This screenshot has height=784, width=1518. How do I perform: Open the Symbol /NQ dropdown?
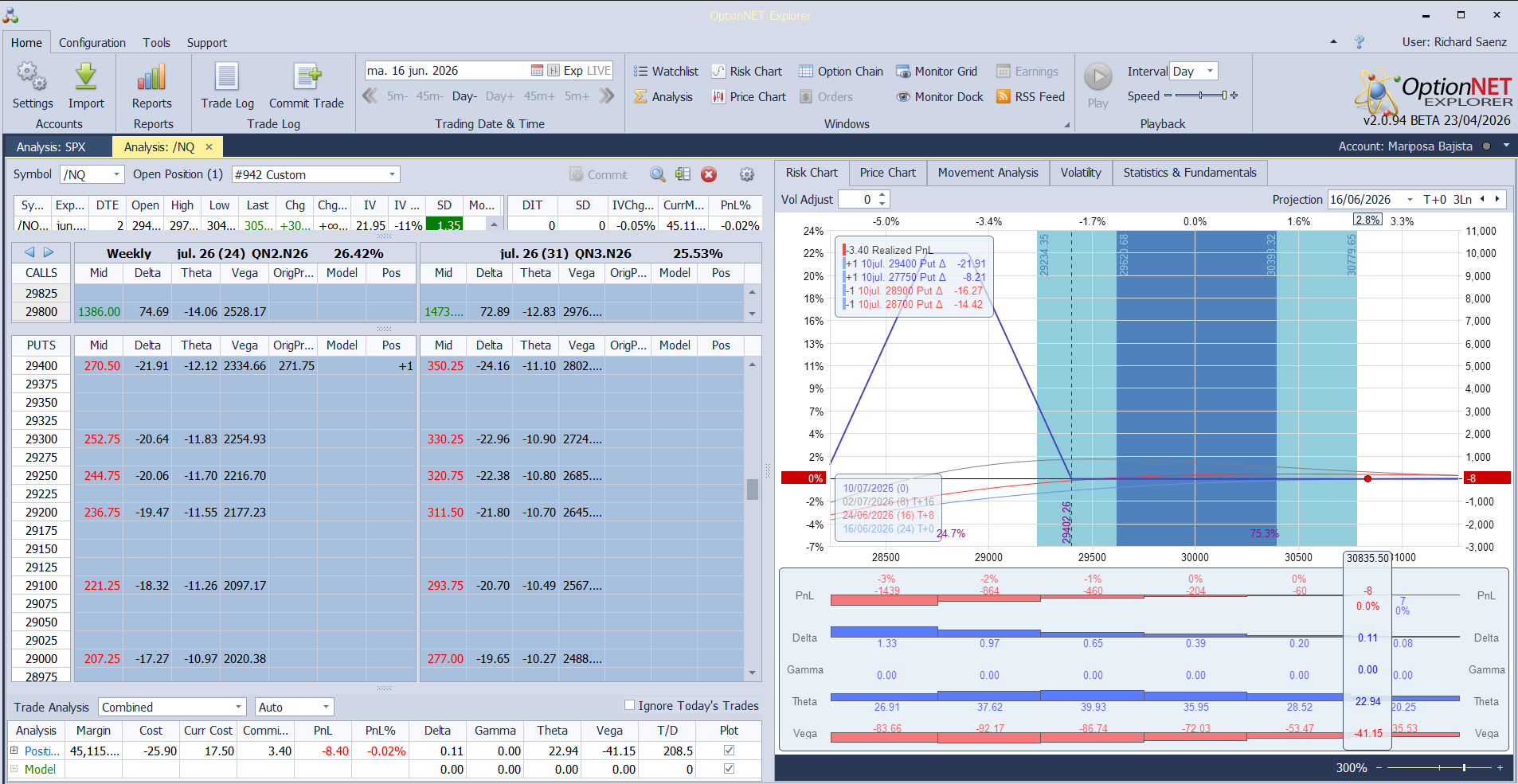point(116,174)
